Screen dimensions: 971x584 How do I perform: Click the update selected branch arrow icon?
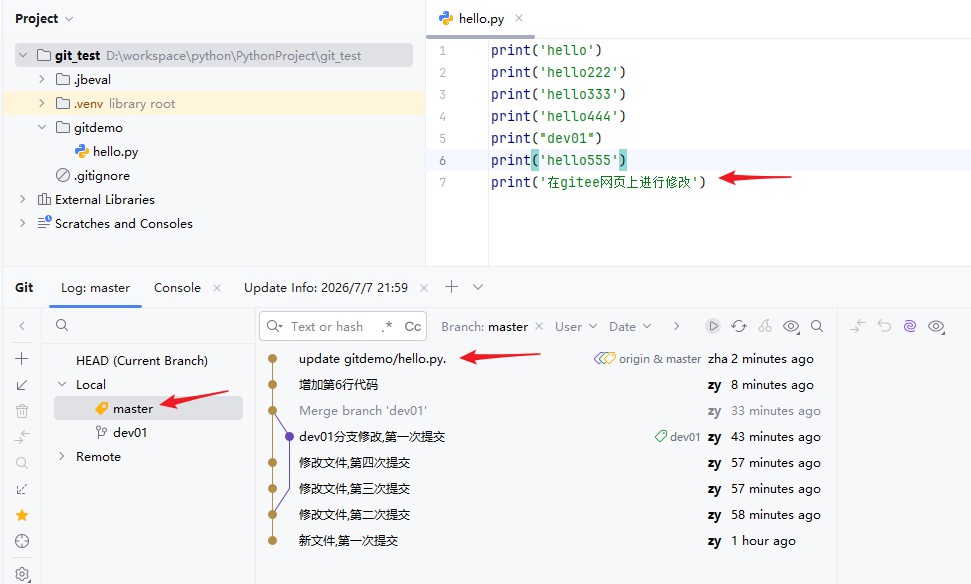22,385
